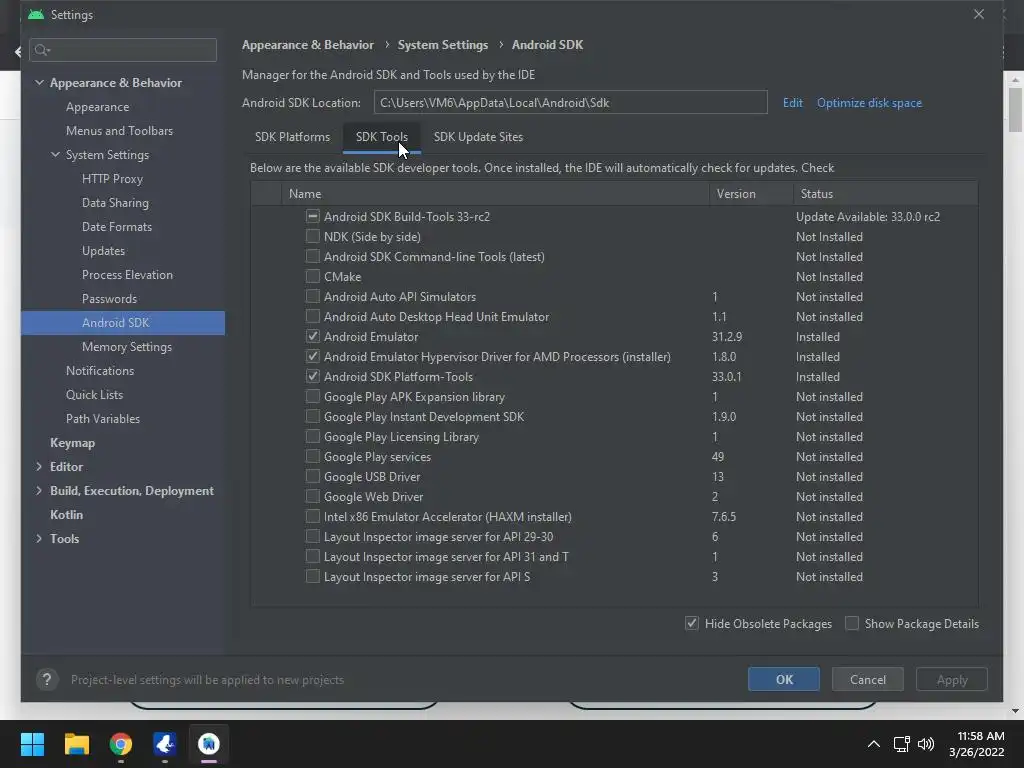Select Process Elevation item
The width and height of the screenshot is (1024, 768).
click(127, 274)
